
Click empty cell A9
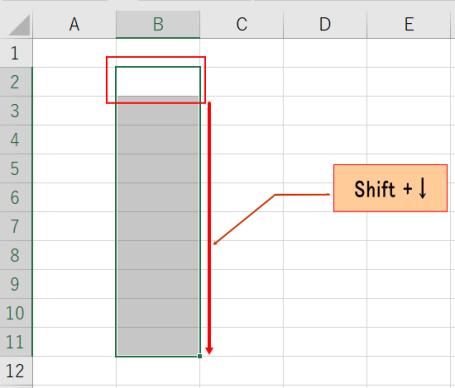[74, 284]
